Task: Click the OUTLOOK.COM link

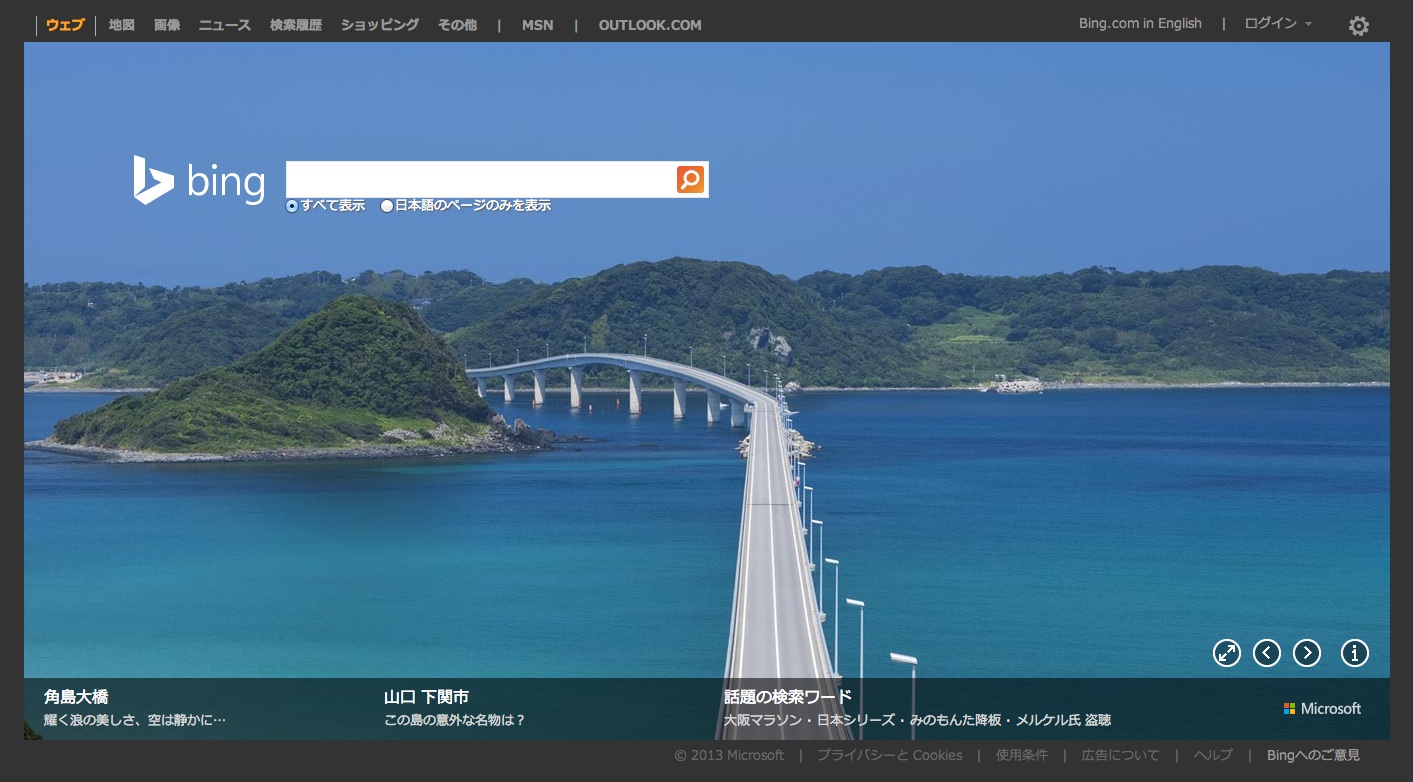Action: (x=650, y=25)
